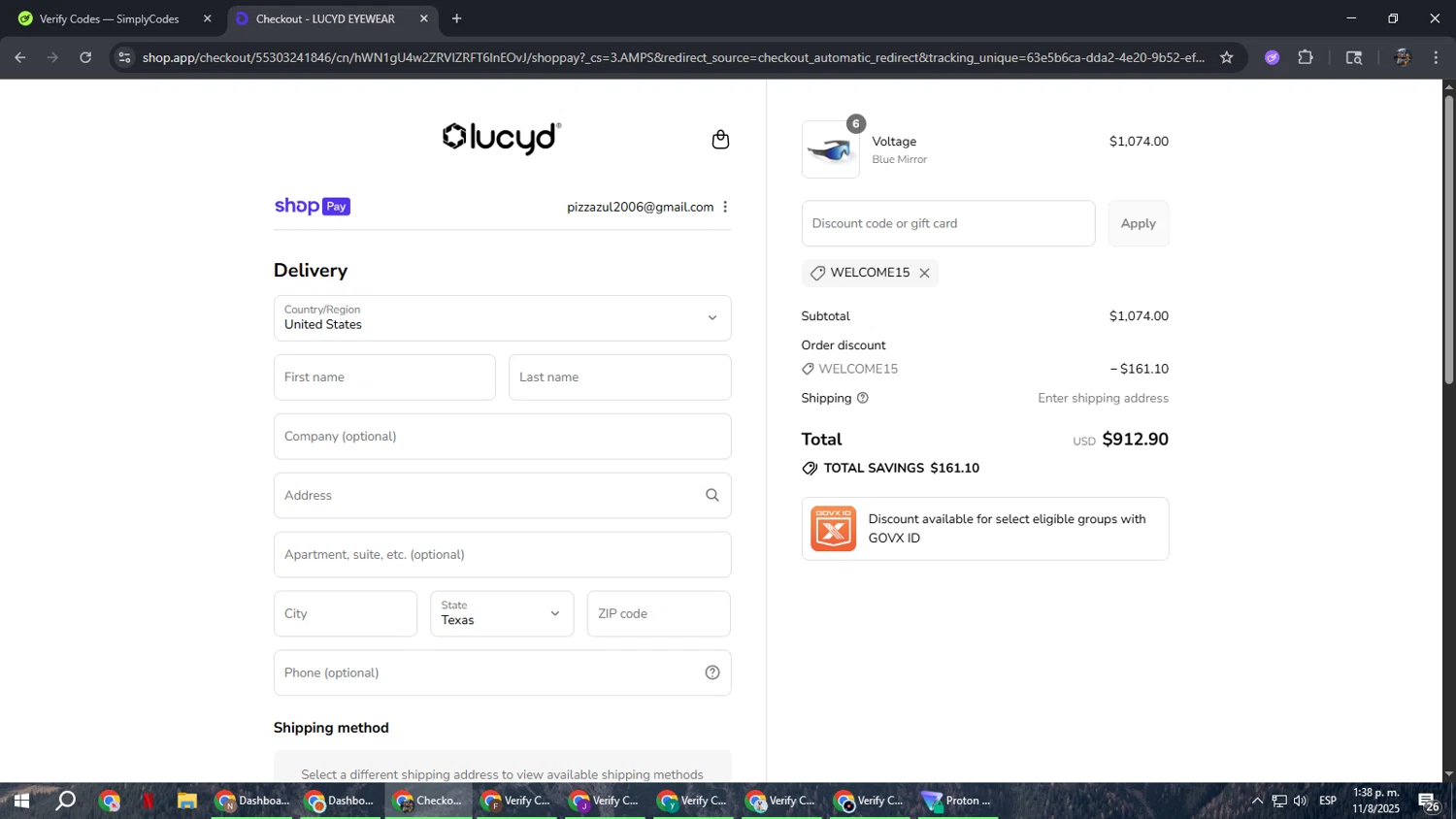Open File Explorer from taskbar
Image resolution: width=1456 pixels, height=819 pixels.
[186, 801]
